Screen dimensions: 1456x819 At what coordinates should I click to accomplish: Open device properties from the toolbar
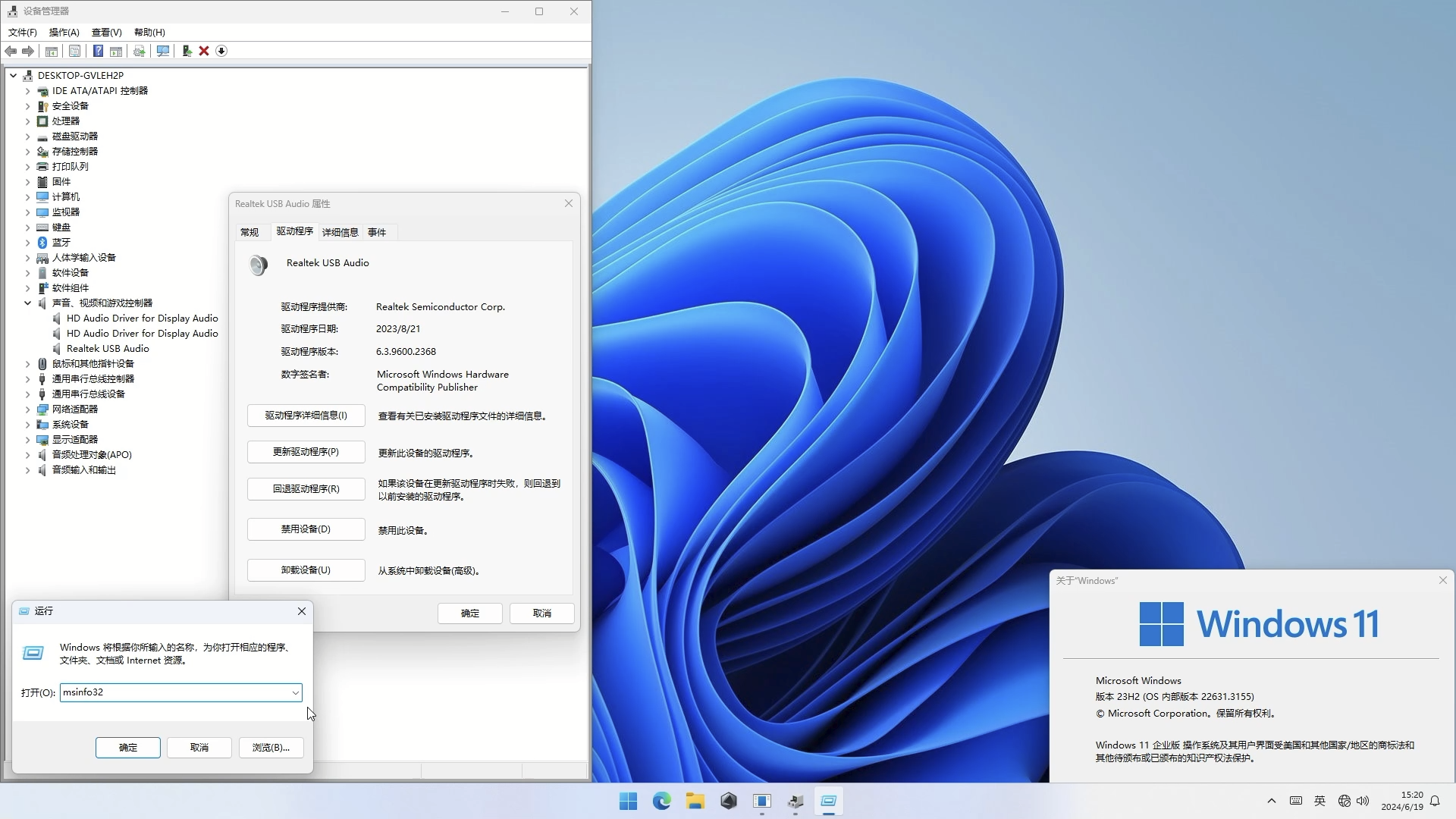click(x=74, y=51)
